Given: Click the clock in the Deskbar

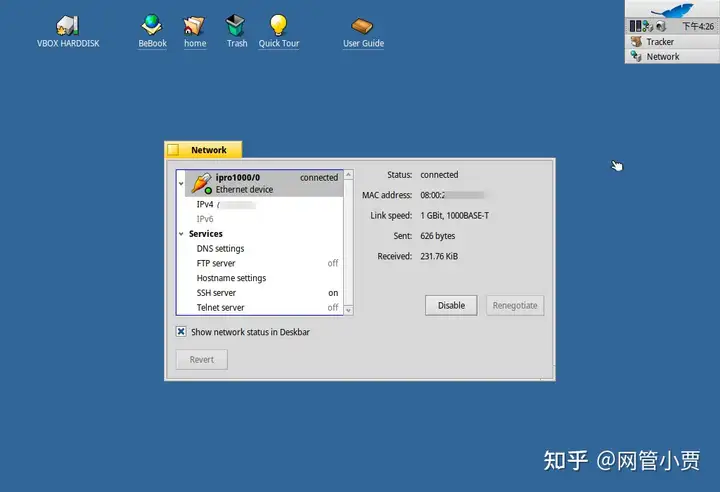Looking at the screenshot, I should 698,26.
